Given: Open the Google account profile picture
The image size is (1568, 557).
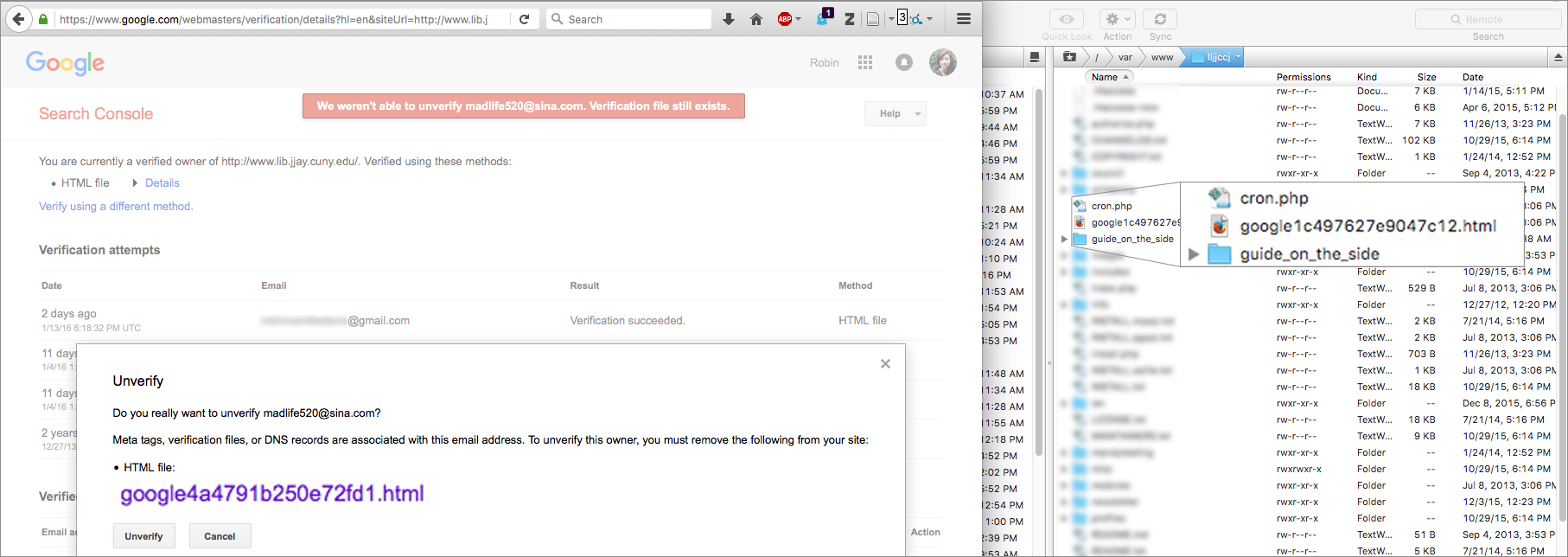Looking at the screenshot, I should click(942, 62).
